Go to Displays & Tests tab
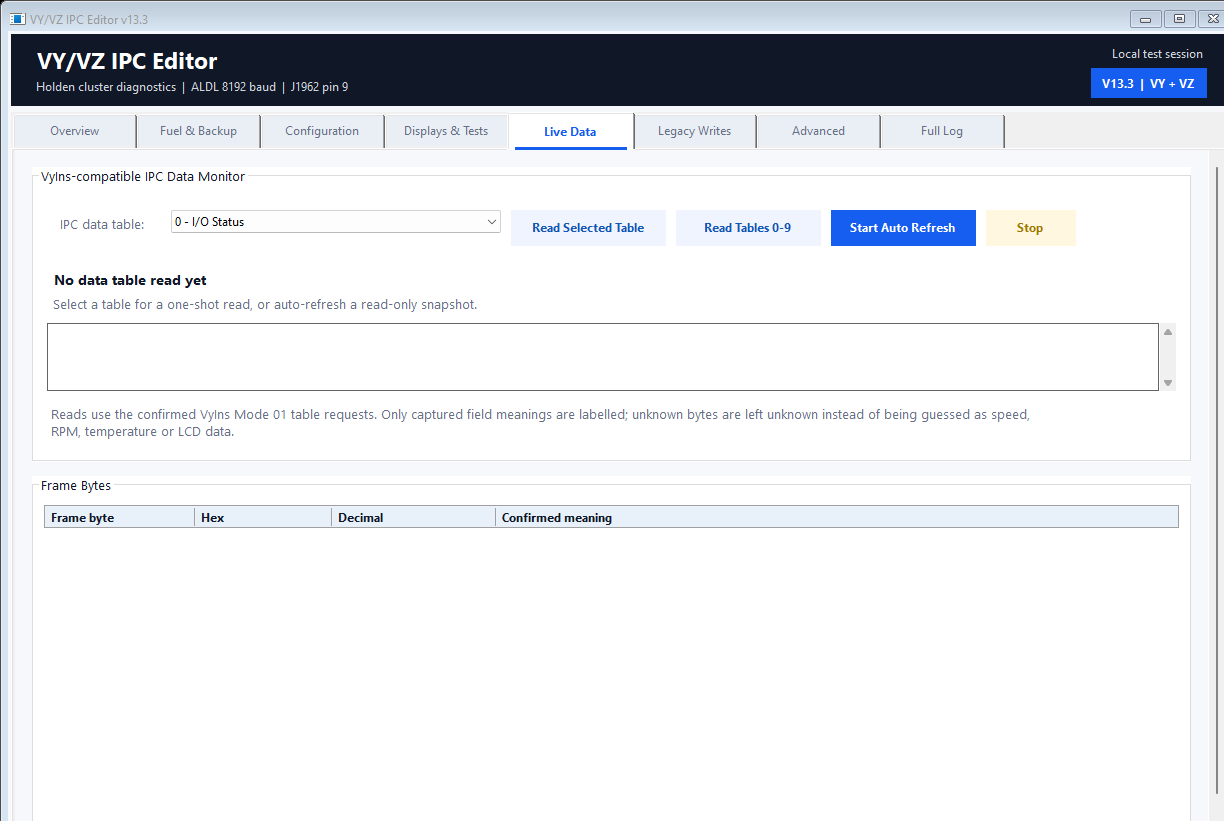Screen dimensions: 1224x821 click(x=446, y=131)
